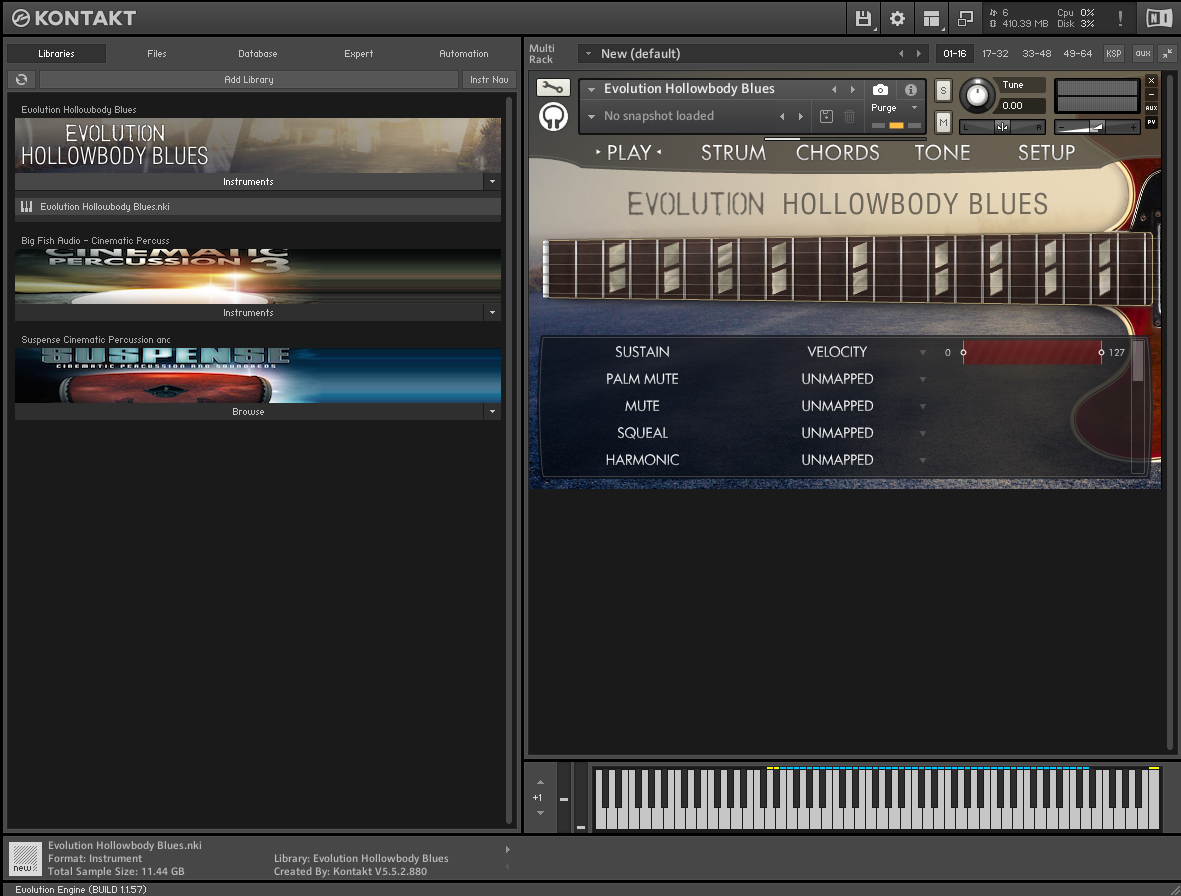Shift keyboard octave down with the arrow
This screenshot has height=896, width=1181.
540,813
